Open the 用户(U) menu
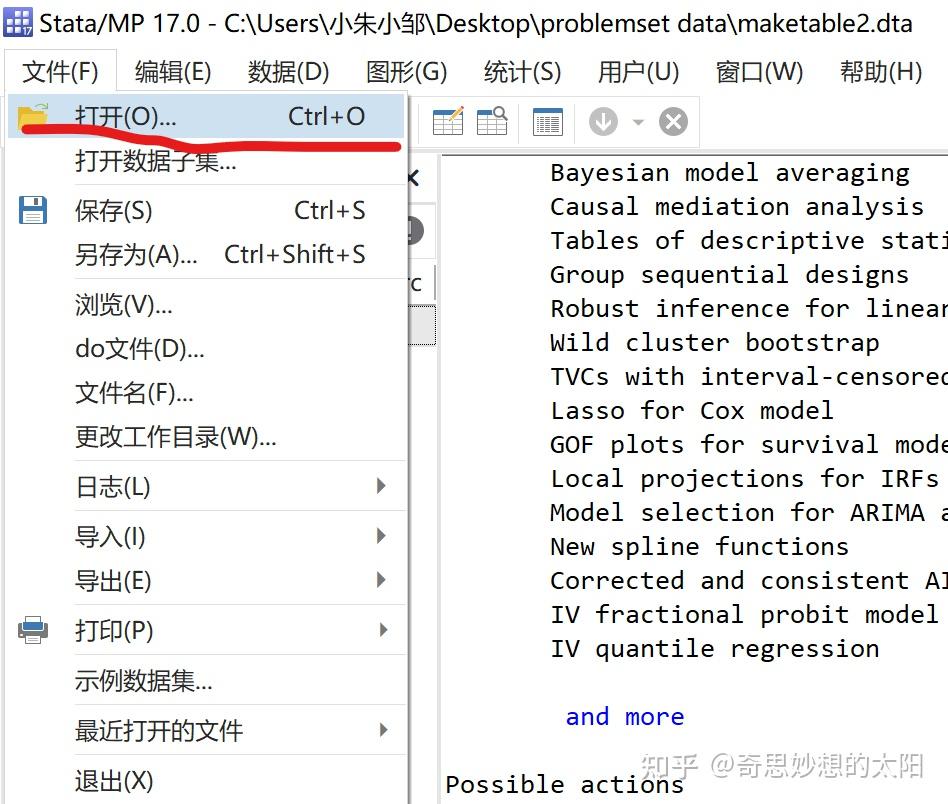948x804 pixels. coord(638,72)
